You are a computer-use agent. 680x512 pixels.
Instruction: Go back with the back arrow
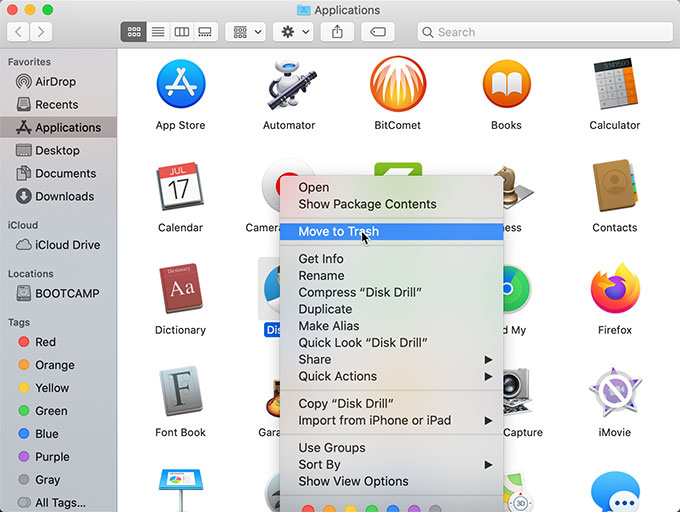coord(18,32)
